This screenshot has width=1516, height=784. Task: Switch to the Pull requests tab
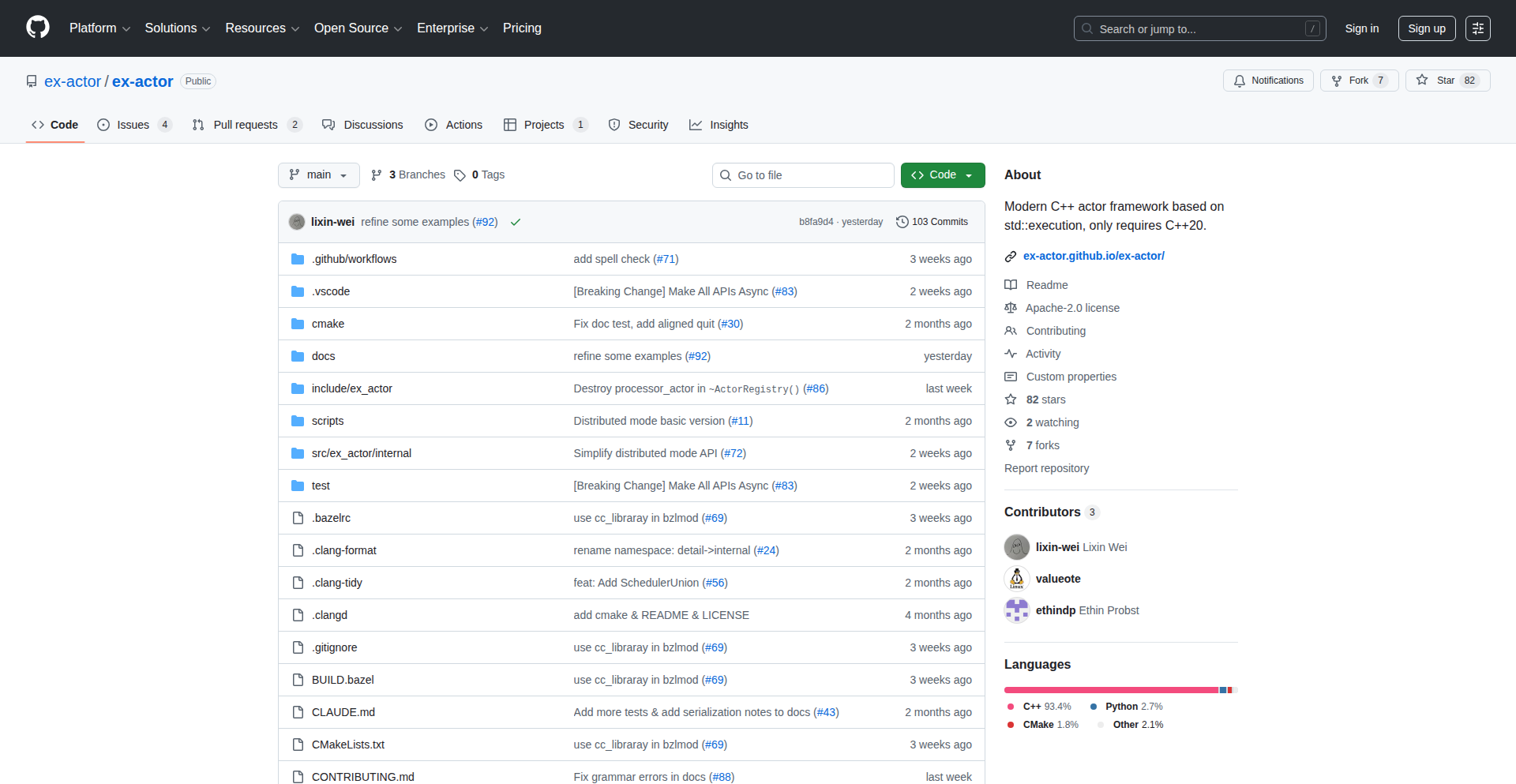[245, 125]
